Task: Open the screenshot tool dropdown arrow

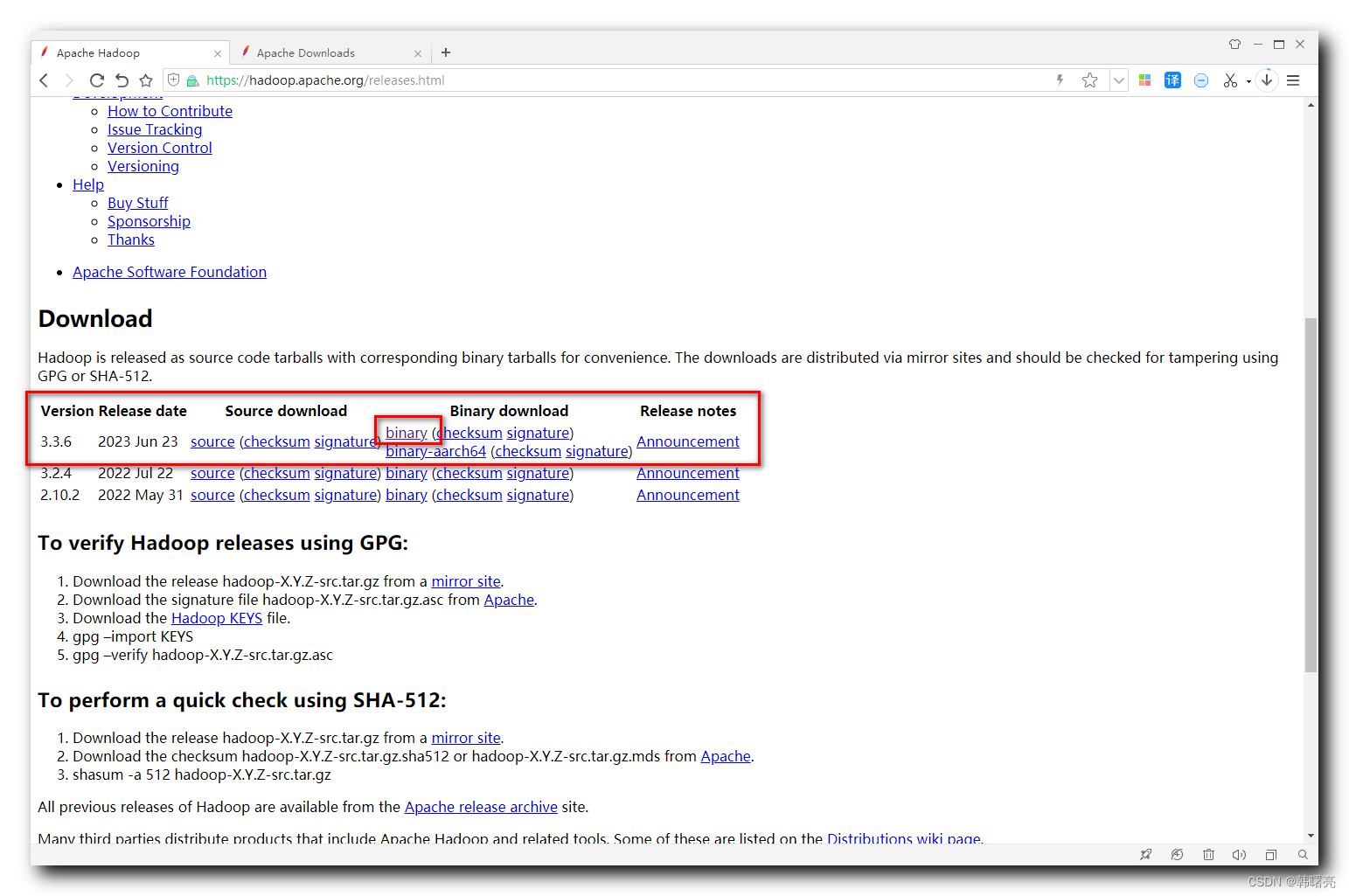Action: coord(1247,80)
